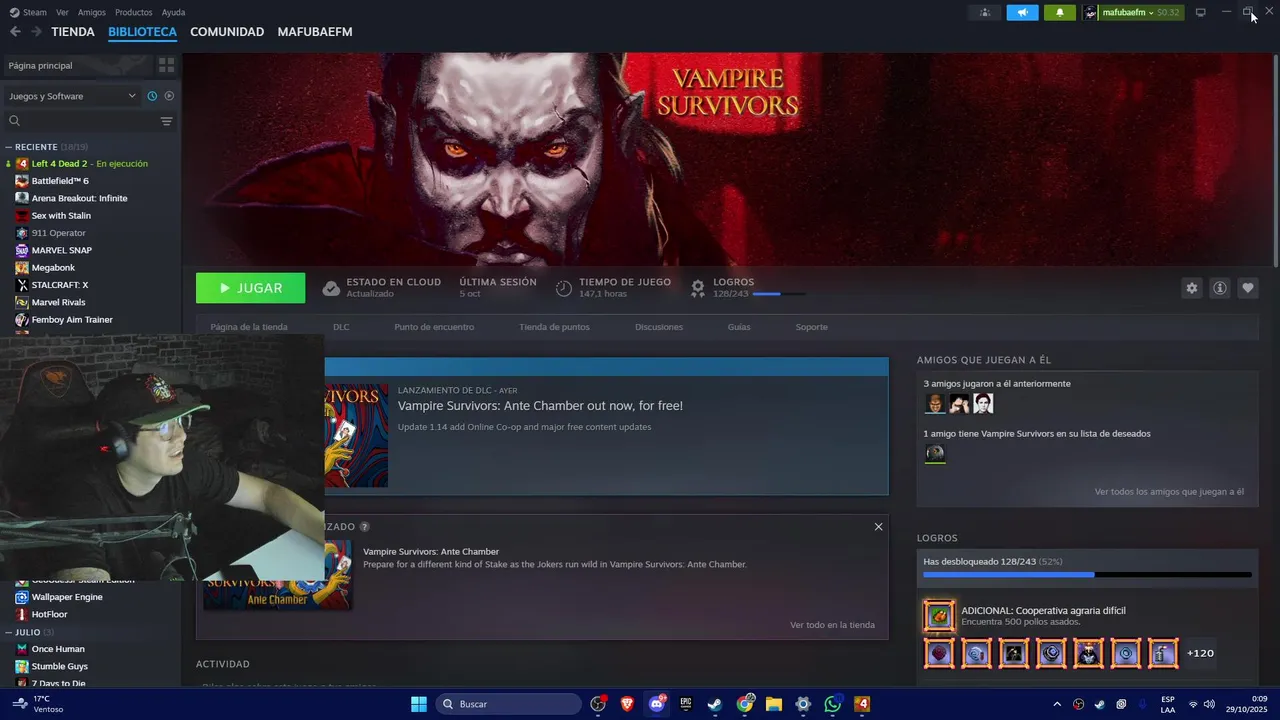View the +120 more achievements
1280x720 pixels.
[x=1200, y=653]
